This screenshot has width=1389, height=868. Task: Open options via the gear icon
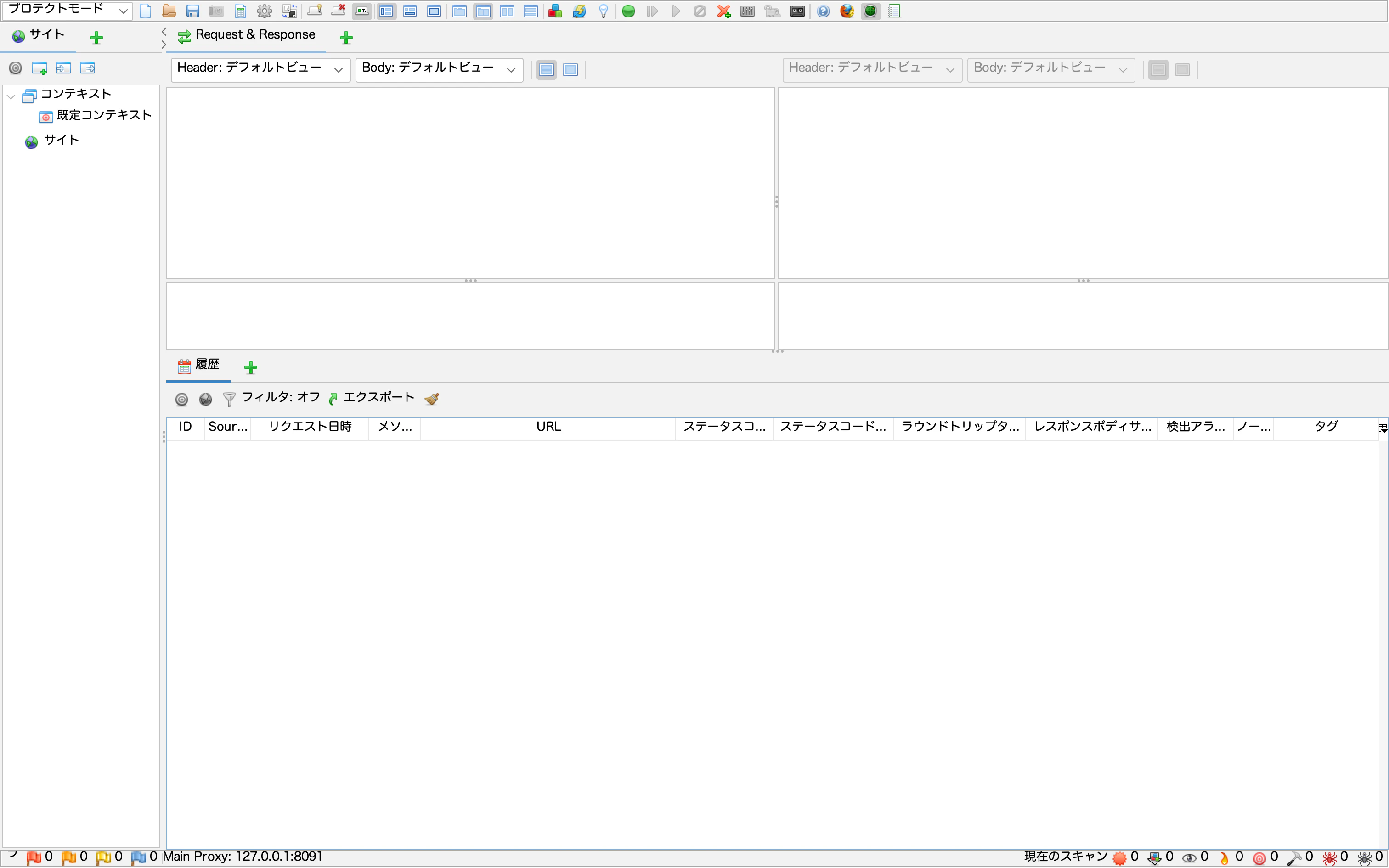click(x=264, y=11)
